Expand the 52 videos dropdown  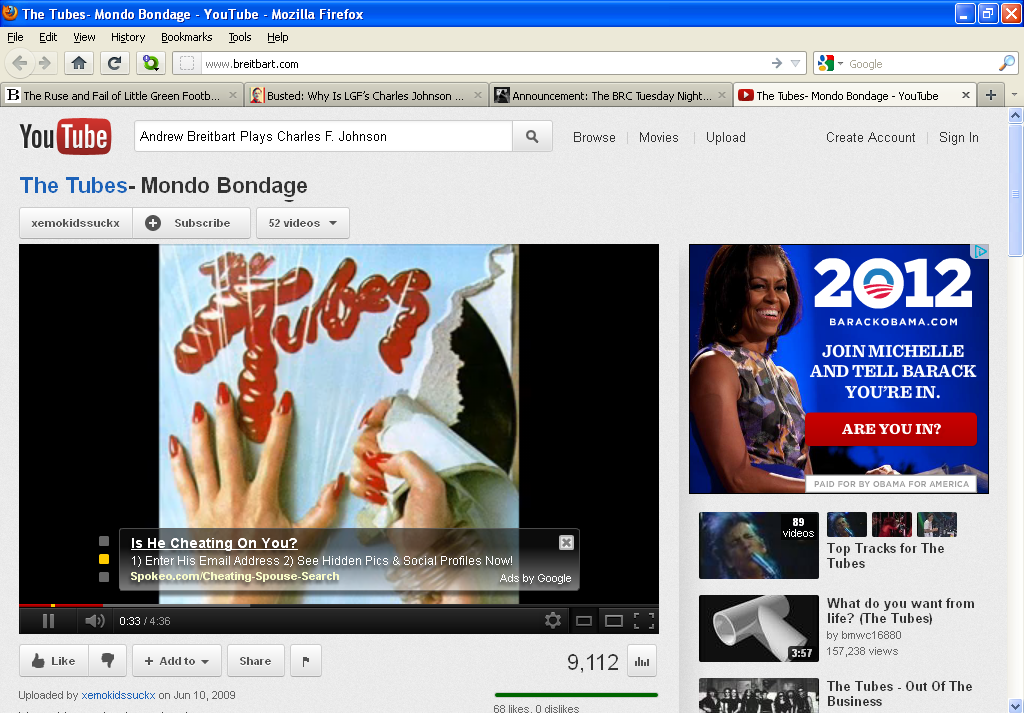click(x=302, y=223)
